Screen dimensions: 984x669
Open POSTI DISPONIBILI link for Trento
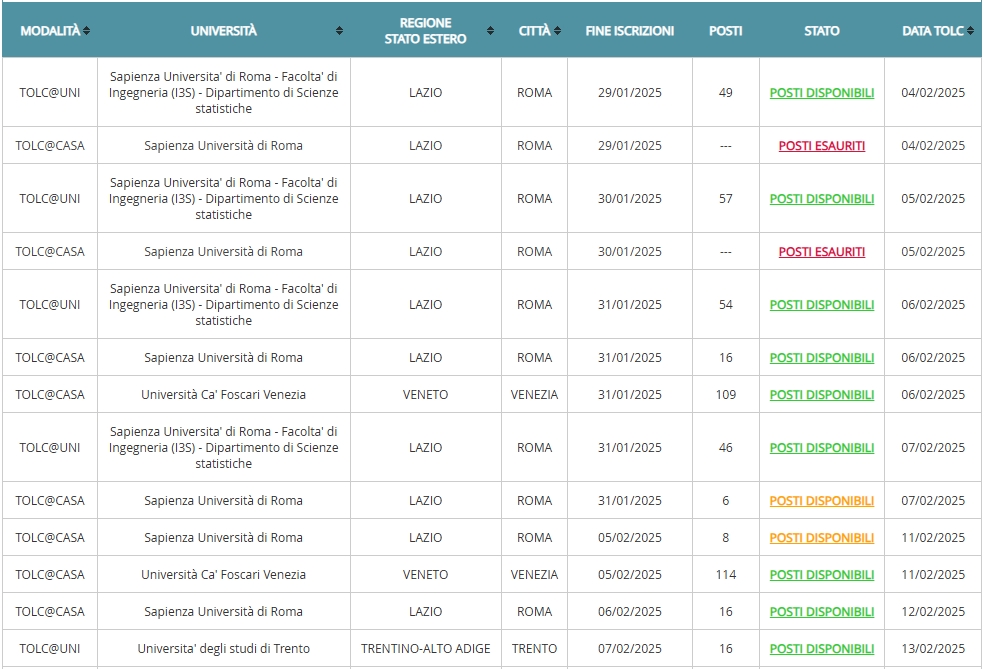821,649
